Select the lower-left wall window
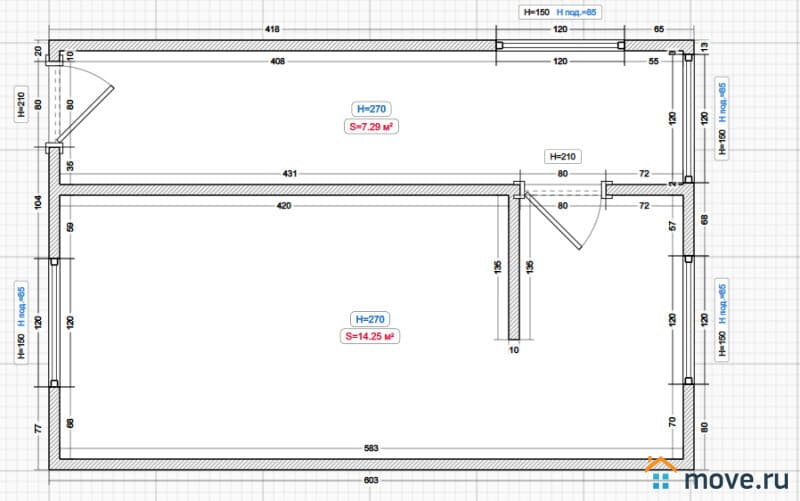The height and width of the screenshot is (501, 800). coord(54,322)
